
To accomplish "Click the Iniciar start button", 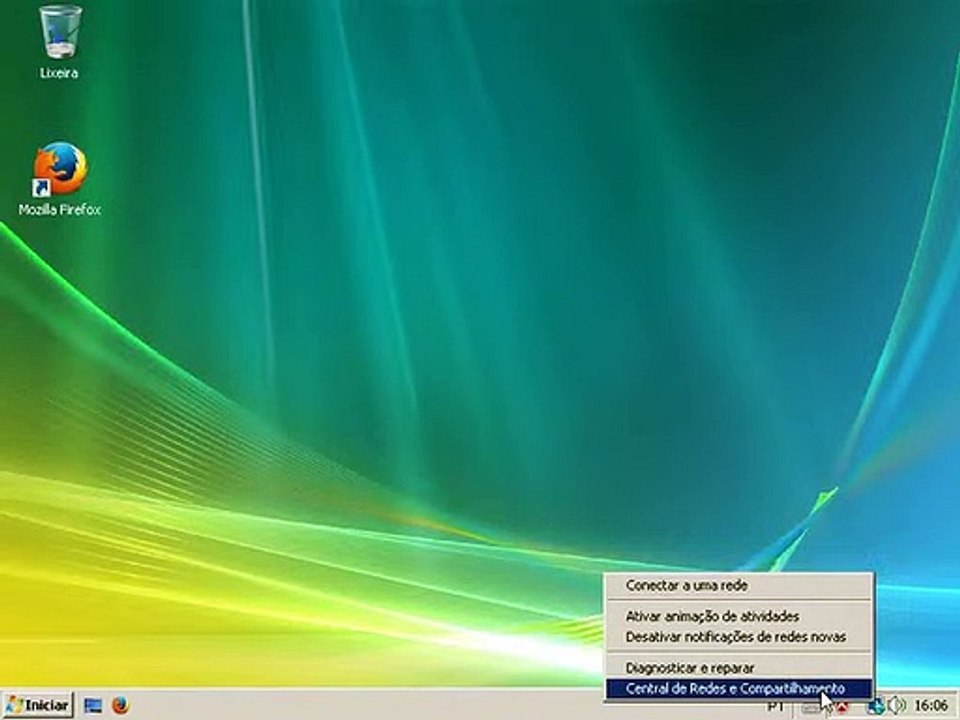I will tap(37, 705).
